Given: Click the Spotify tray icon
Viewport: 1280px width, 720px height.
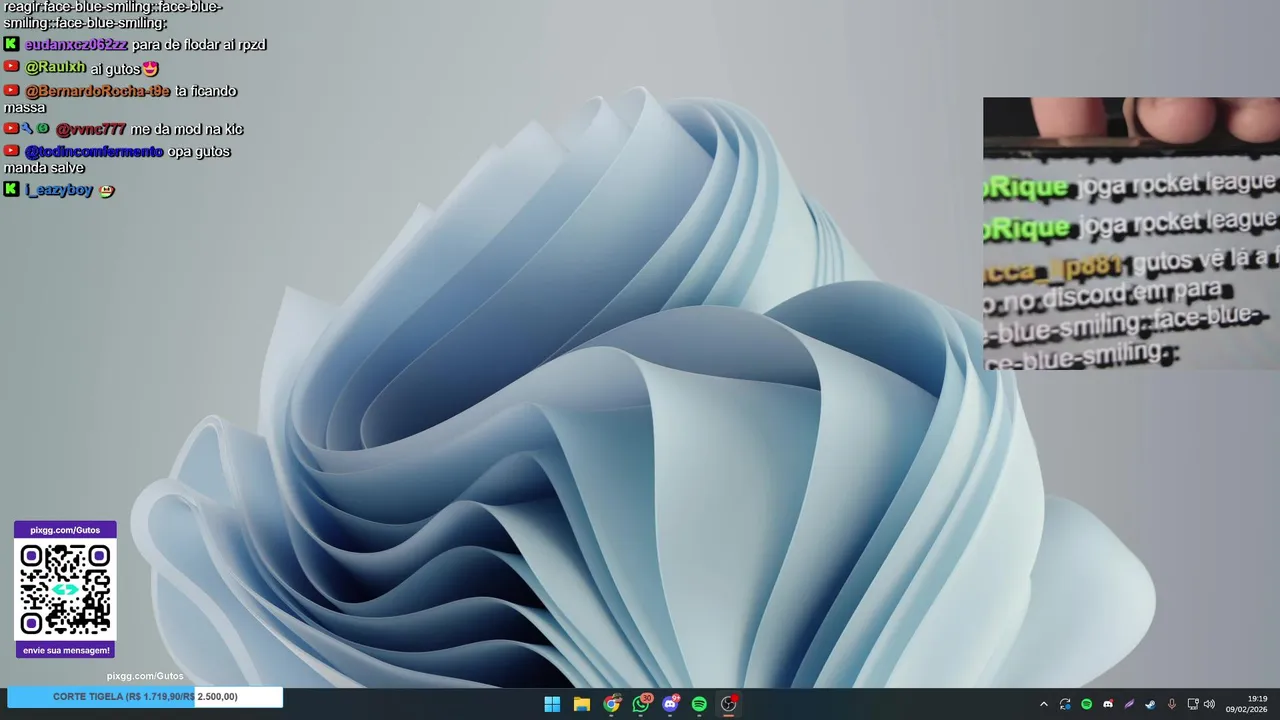Looking at the screenshot, I should coord(1086,704).
